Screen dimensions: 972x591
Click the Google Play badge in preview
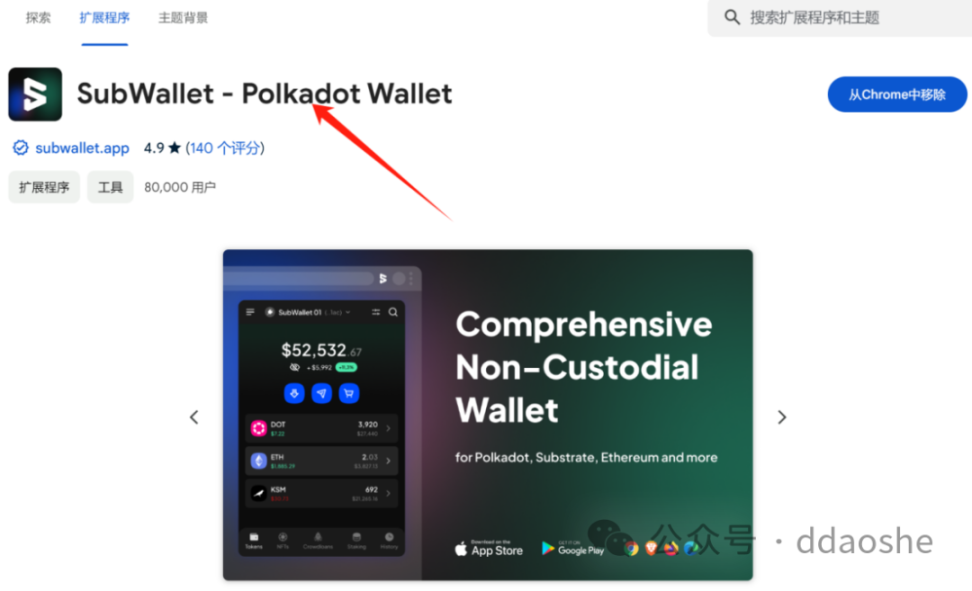573,548
